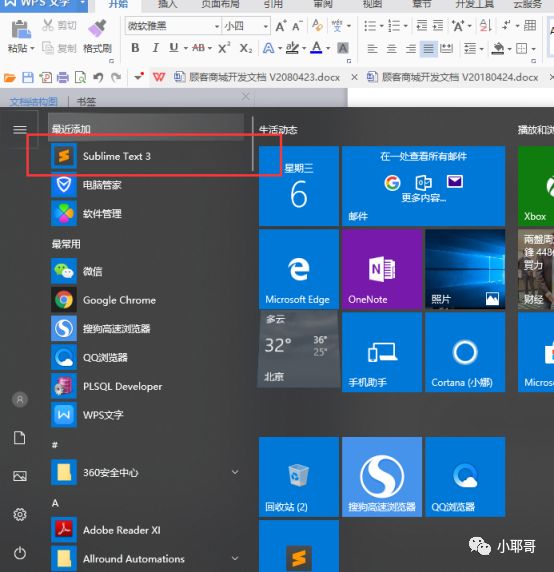Switch to the 开始 ribbon tab

[x=118, y=4]
